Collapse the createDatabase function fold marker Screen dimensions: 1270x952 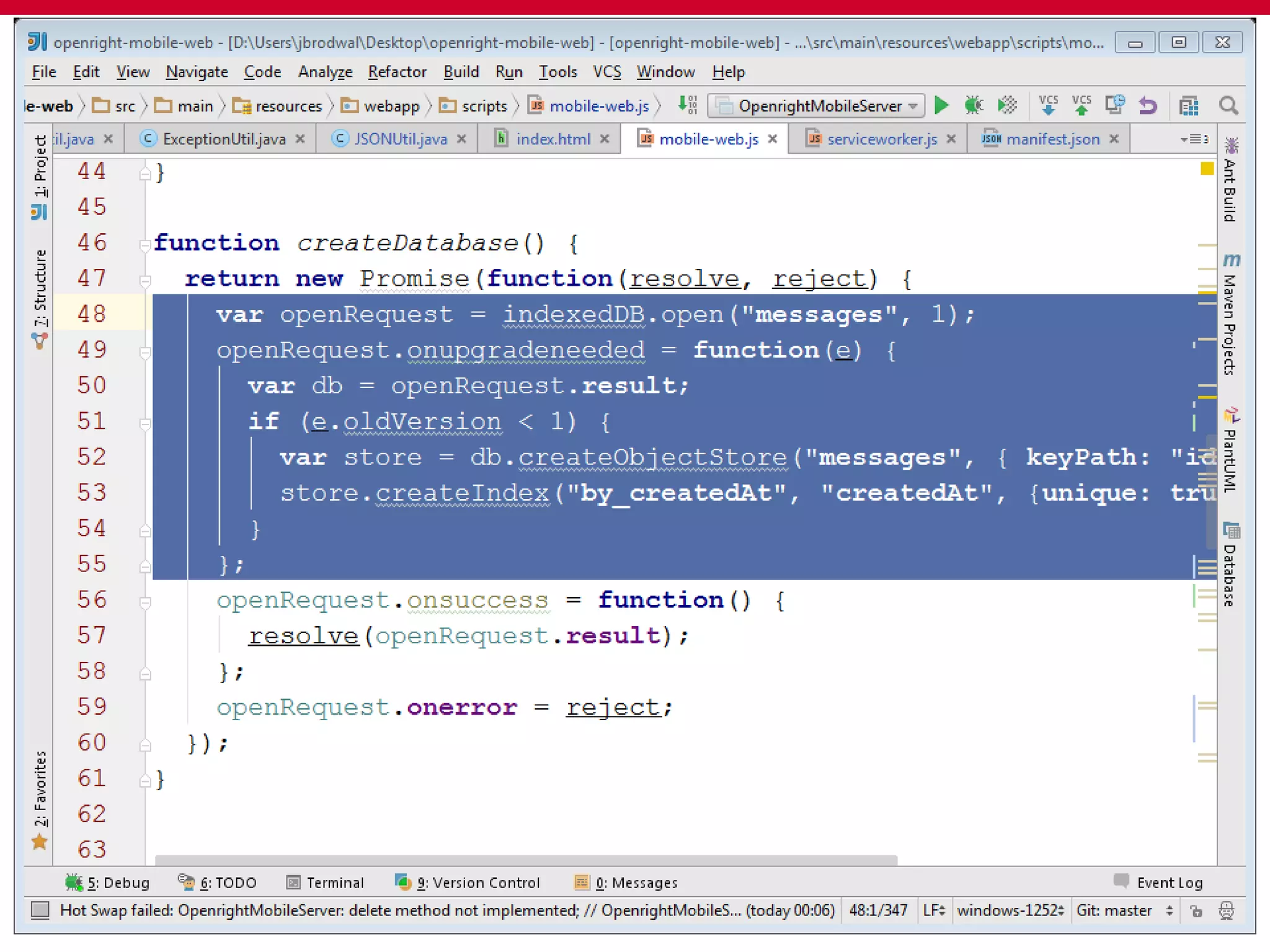tap(145, 244)
